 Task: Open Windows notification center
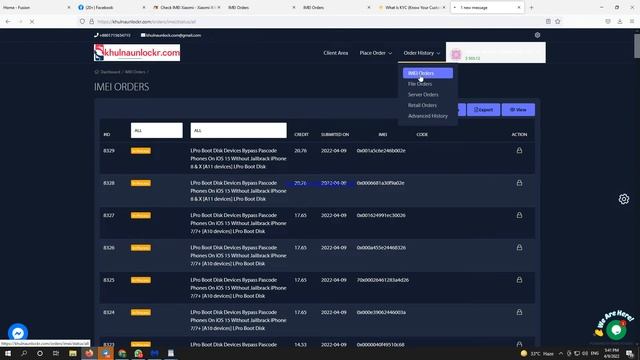pos(630,353)
